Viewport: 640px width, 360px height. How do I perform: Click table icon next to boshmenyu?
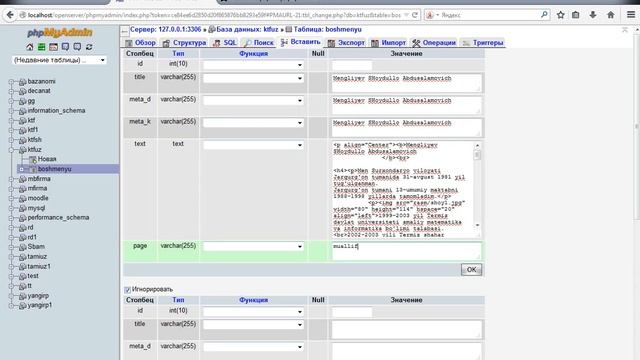[x=32, y=169]
